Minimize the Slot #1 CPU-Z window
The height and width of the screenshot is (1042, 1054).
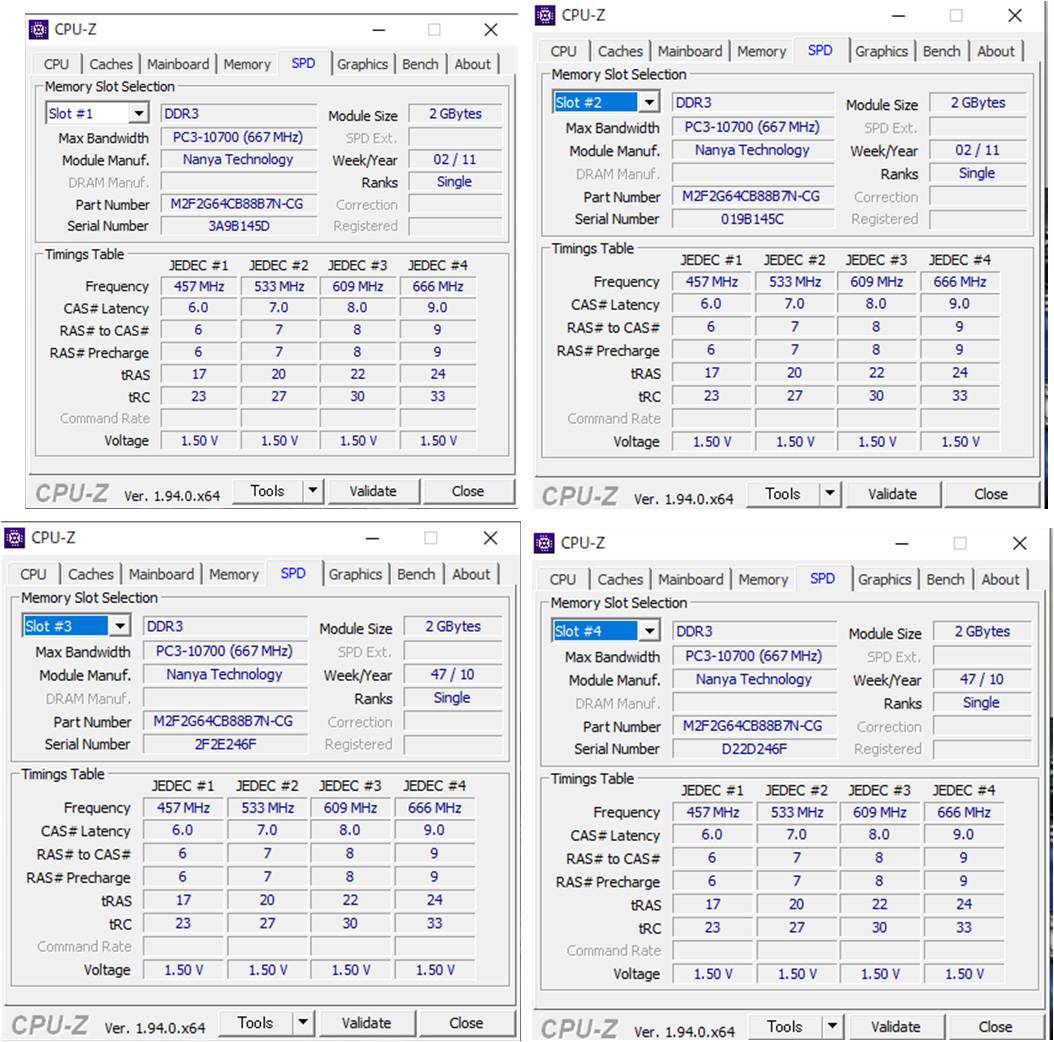pyautogui.click(x=379, y=30)
